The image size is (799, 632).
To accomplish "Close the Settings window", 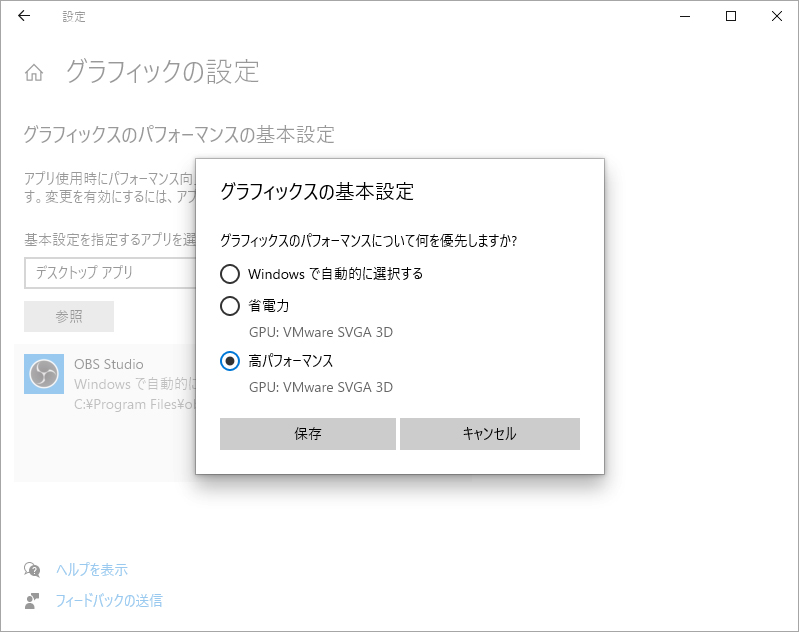I will pyautogui.click(x=777, y=16).
